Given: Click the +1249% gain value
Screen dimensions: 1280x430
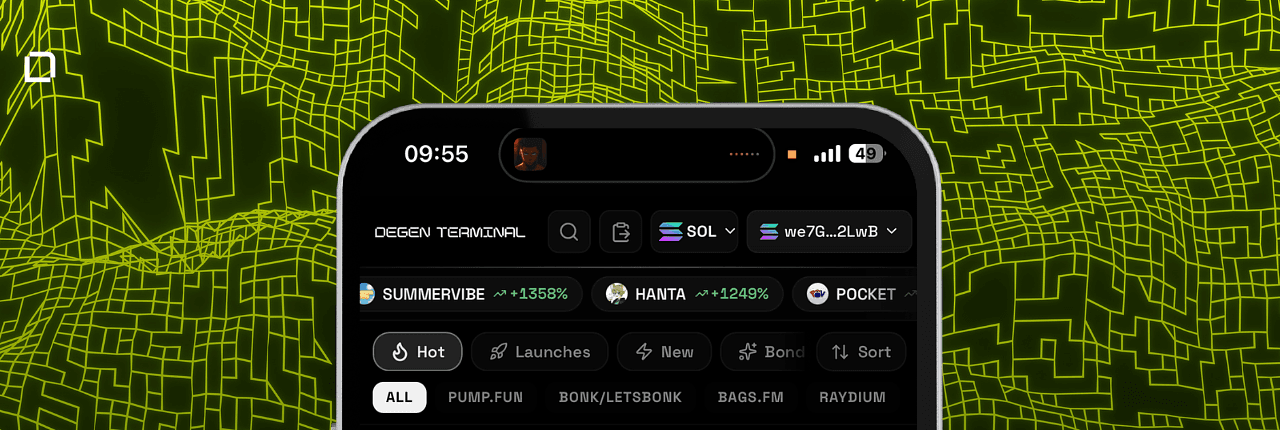Looking at the screenshot, I should click(x=740, y=294).
